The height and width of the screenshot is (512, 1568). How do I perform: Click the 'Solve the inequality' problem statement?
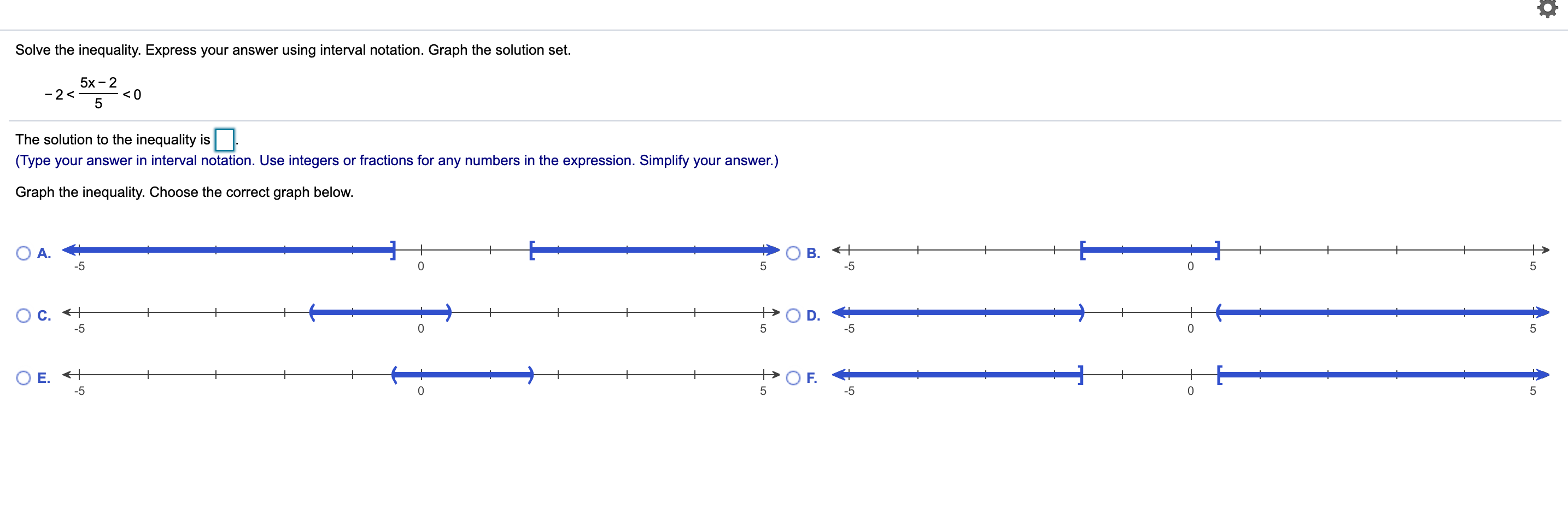pos(292,50)
